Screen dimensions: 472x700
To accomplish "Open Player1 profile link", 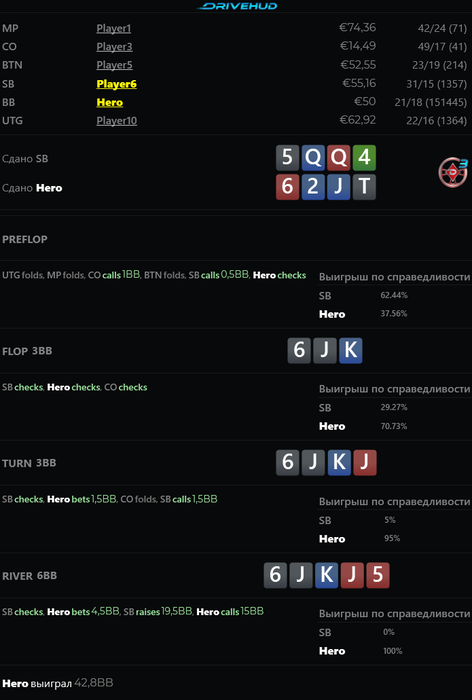I will click(x=114, y=28).
